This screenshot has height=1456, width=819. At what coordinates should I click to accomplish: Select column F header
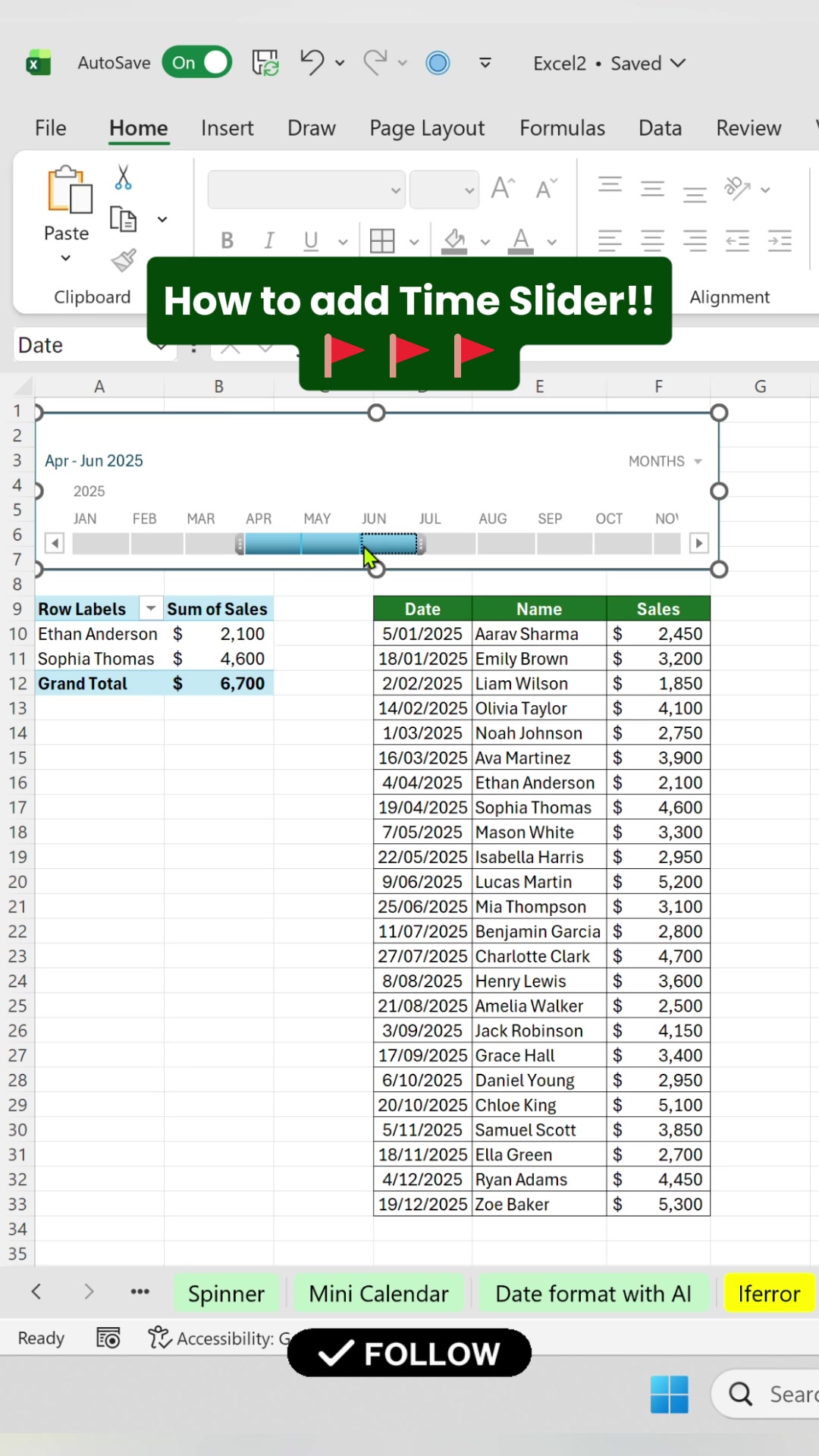tap(658, 387)
